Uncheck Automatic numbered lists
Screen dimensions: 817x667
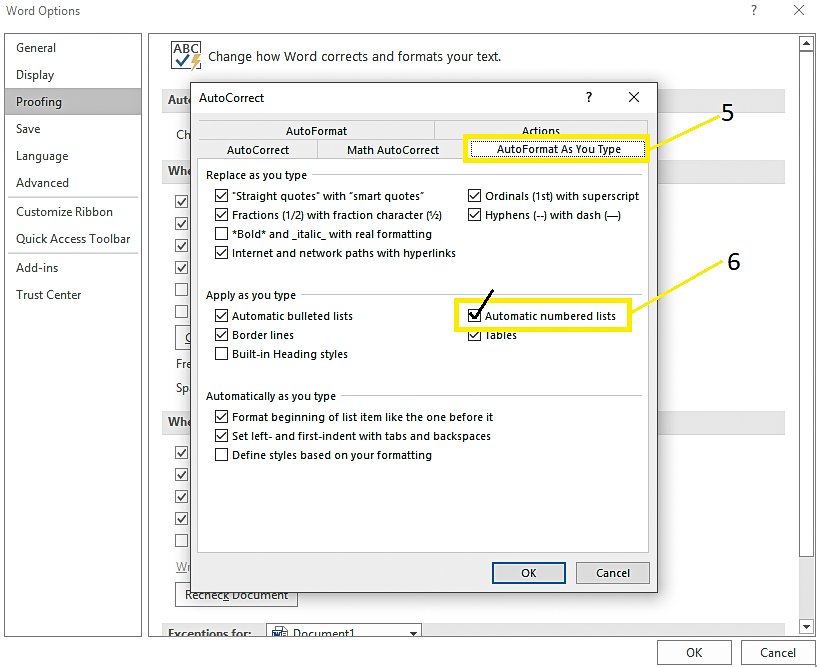[x=474, y=316]
